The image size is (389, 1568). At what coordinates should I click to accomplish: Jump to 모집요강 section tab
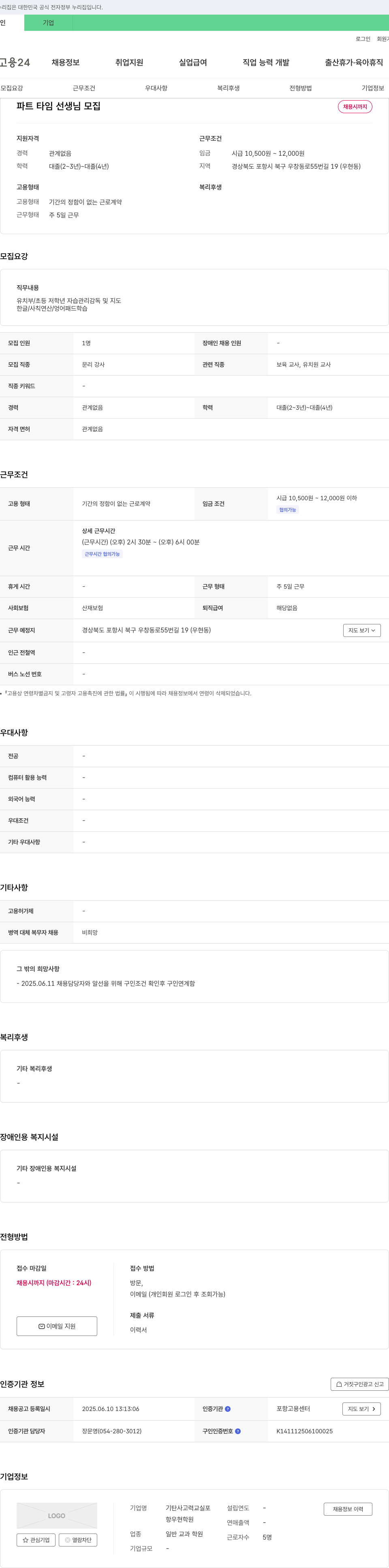[x=11, y=88]
